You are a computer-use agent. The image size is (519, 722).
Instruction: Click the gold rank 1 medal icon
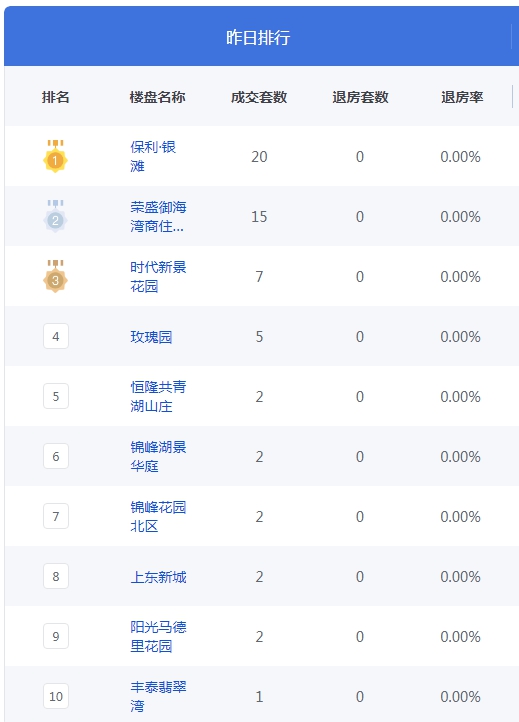point(55,157)
